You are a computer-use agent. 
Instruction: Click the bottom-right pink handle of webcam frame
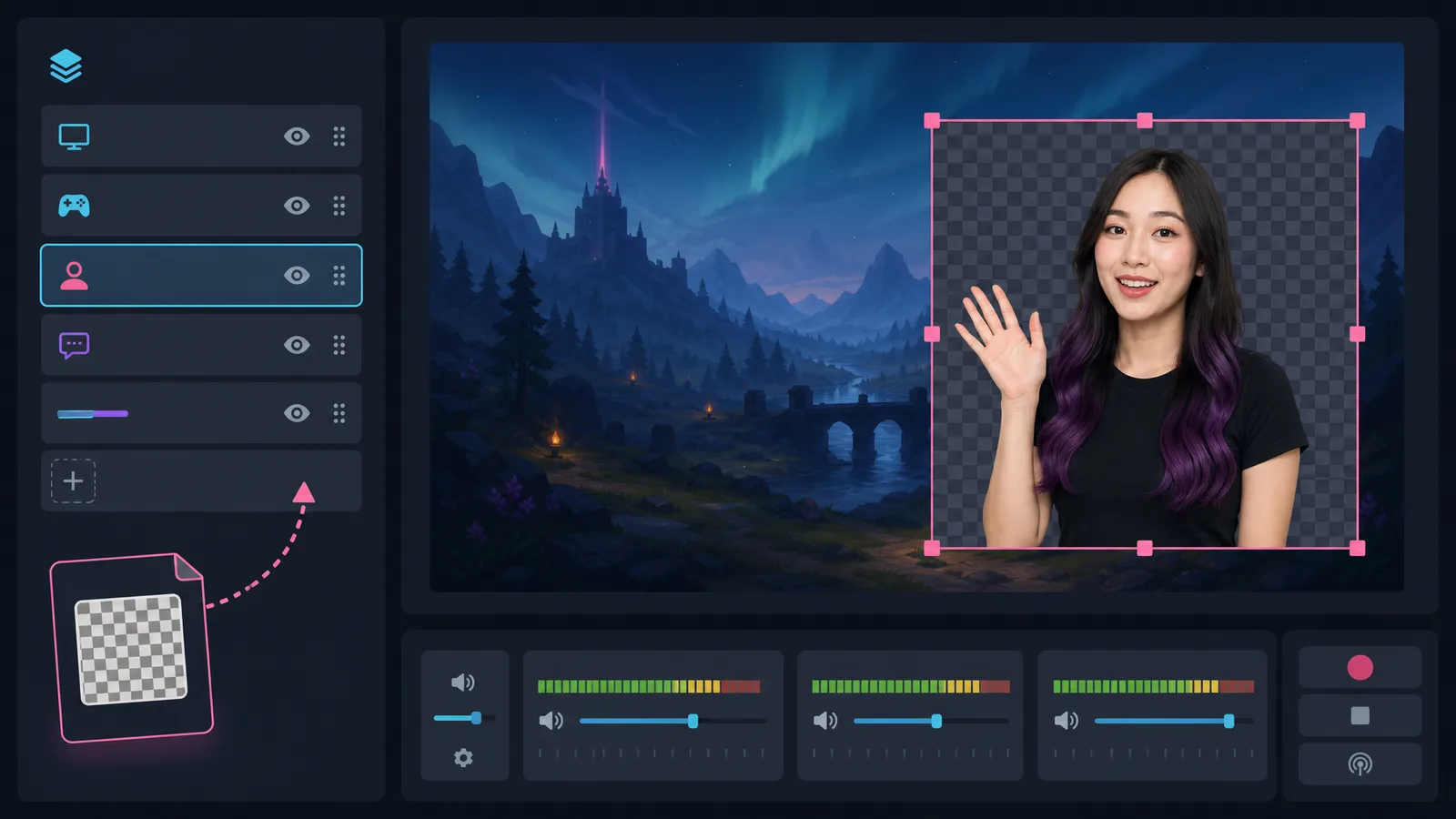coord(1357,548)
